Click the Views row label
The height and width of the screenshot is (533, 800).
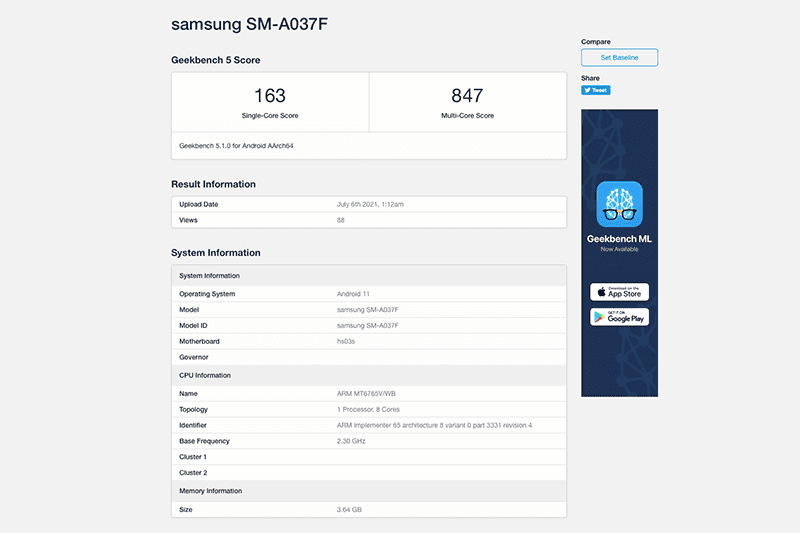pos(188,220)
